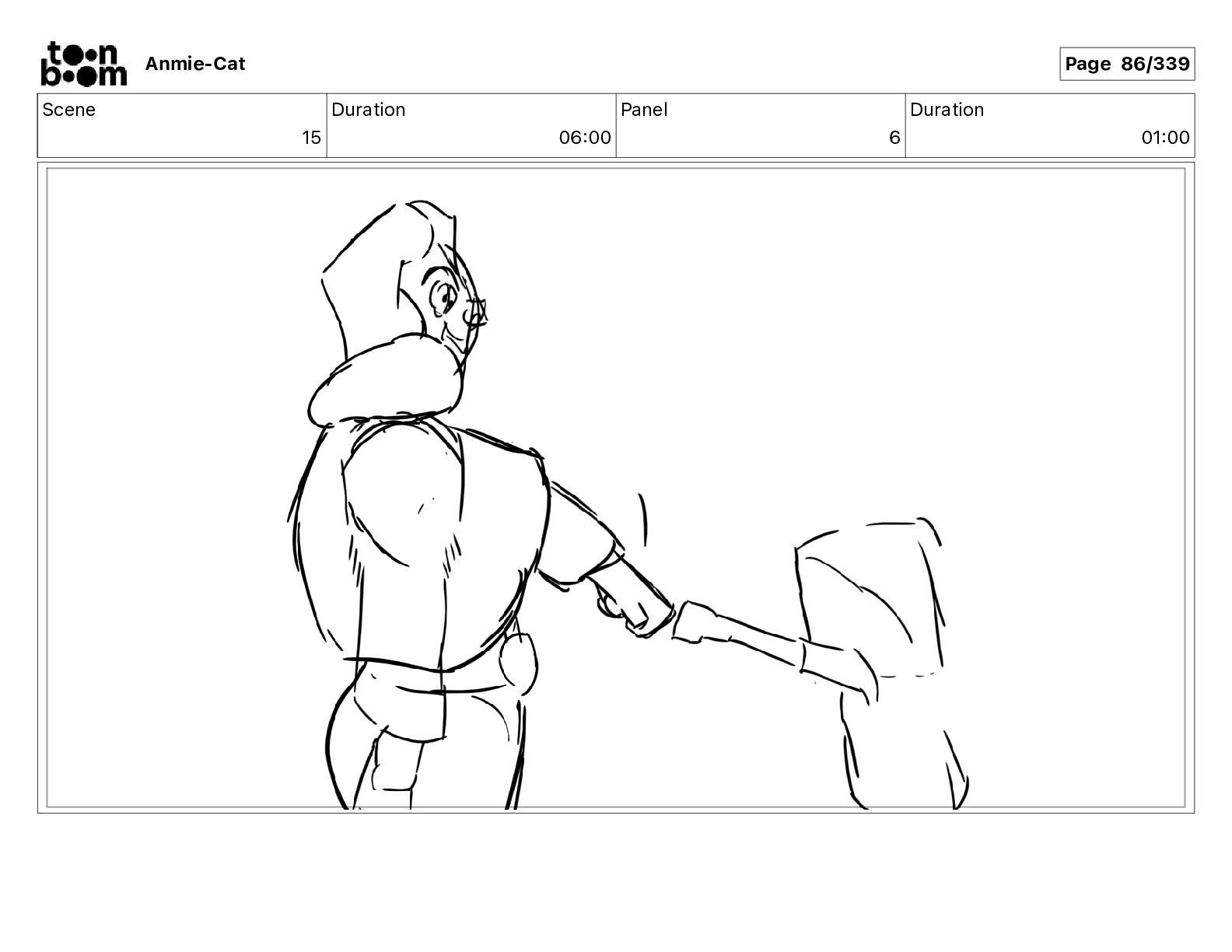Select the project title 'Anmie-Cat'
The height and width of the screenshot is (952, 1232).
coord(195,64)
